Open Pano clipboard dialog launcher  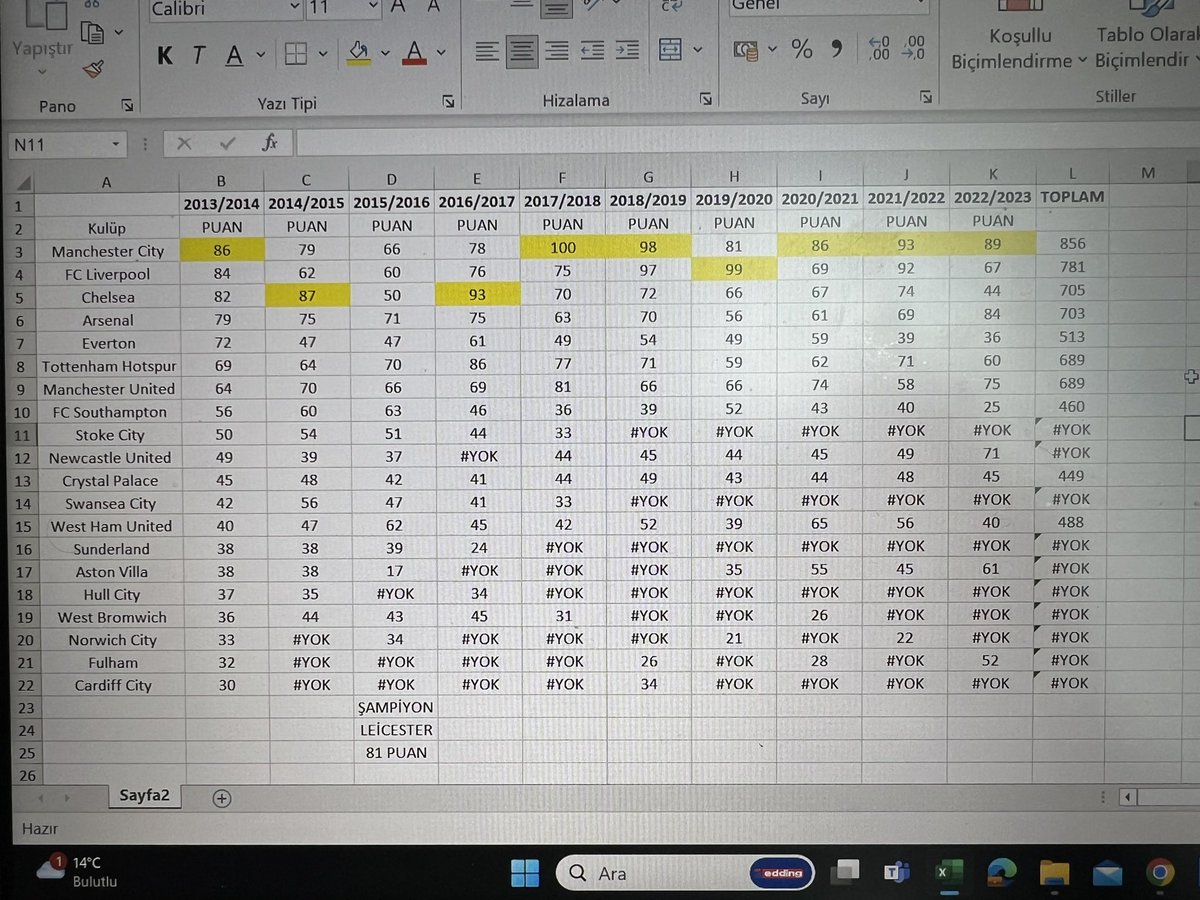coord(127,105)
